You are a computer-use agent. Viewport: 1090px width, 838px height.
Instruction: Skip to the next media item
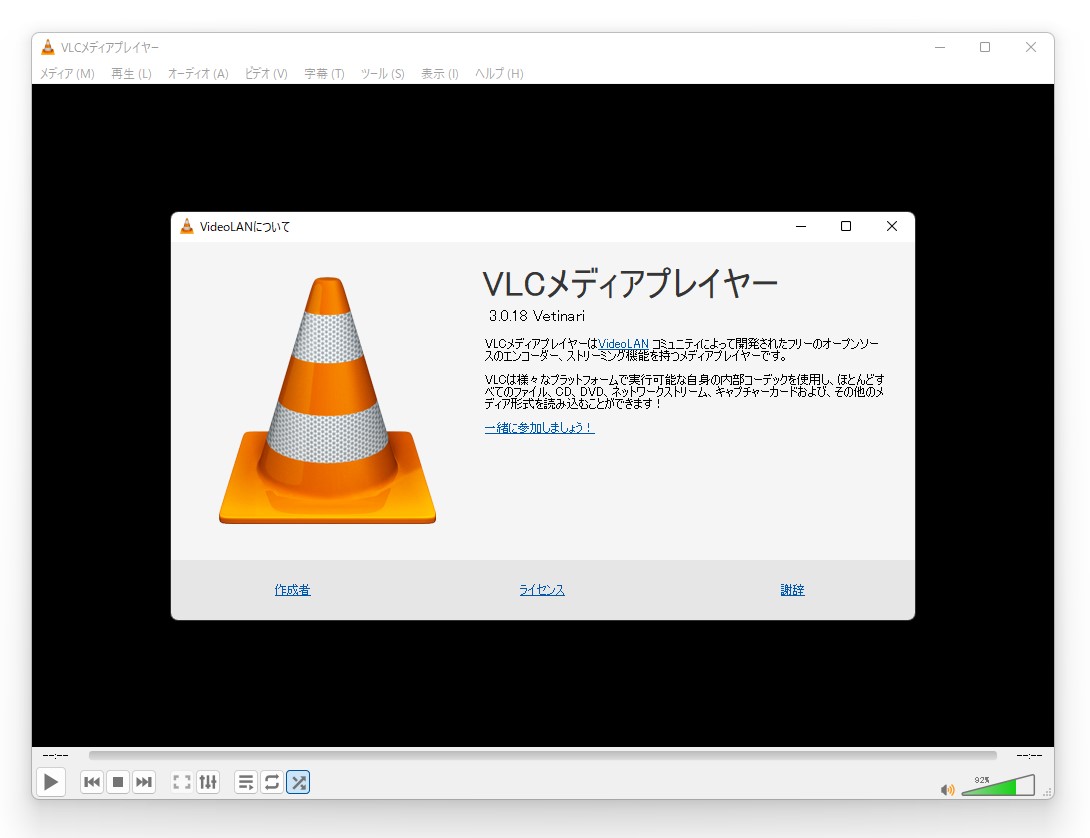(143, 782)
